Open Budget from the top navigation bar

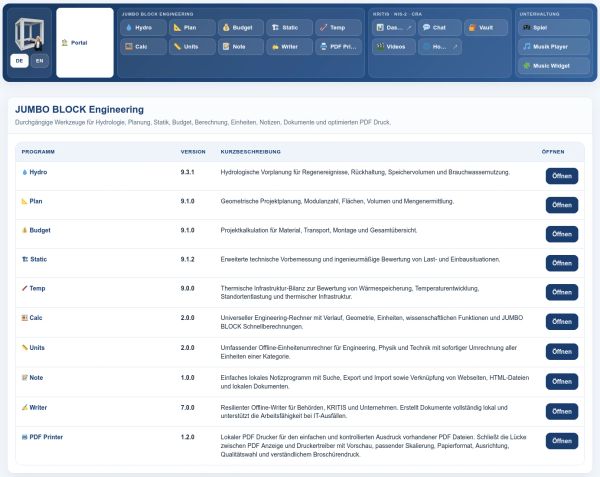pyautogui.click(x=241, y=28)
